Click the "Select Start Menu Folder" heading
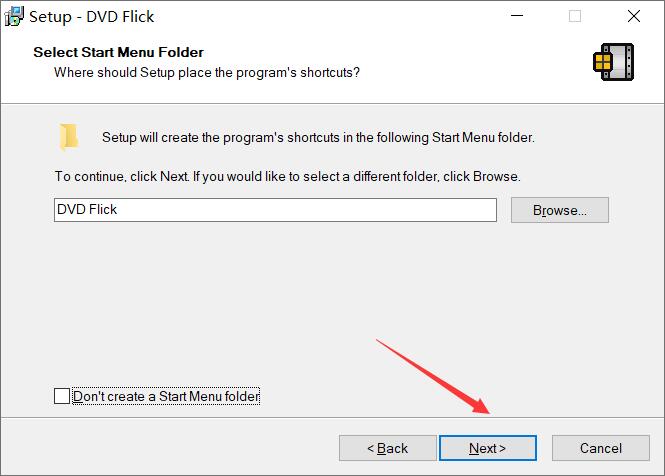Screen dimensions: 665x476 tap(119, 52)
